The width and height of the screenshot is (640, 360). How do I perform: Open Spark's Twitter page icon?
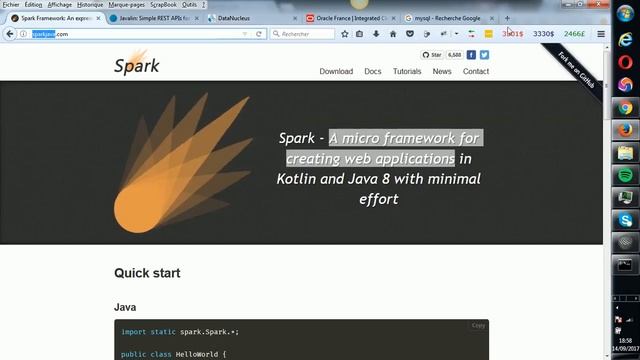tap(484, 55)
